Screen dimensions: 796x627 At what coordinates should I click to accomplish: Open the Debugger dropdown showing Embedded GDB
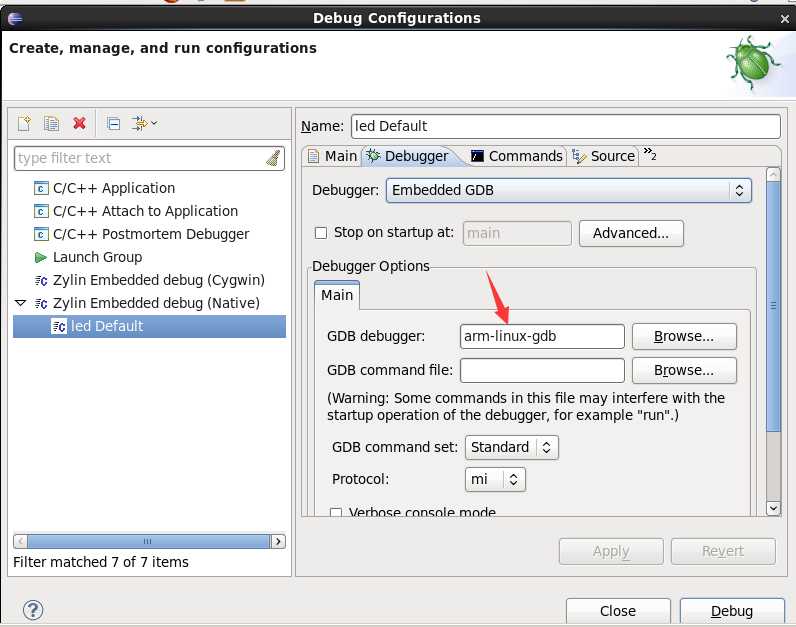pyautogui.click(x=569, y=190)
